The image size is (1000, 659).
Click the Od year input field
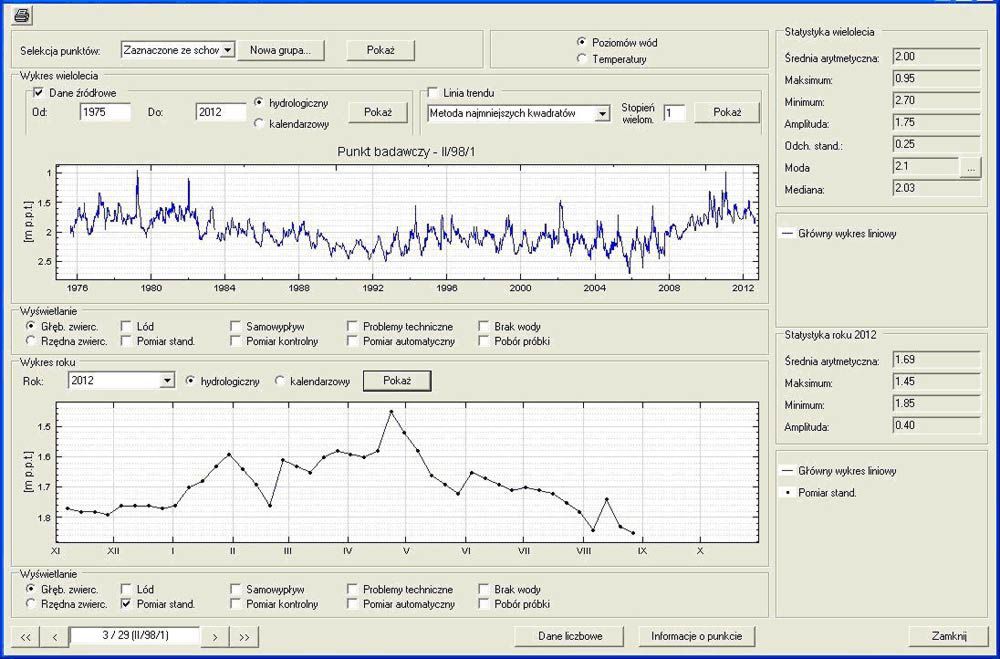105,112
